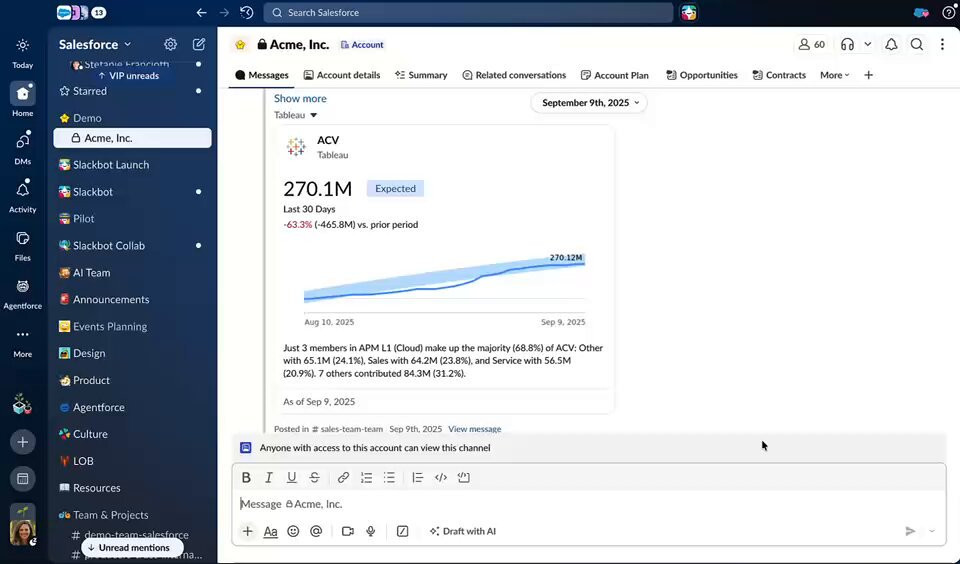Insert inline code formatting
Screen dimensions: 960x564
441,477
